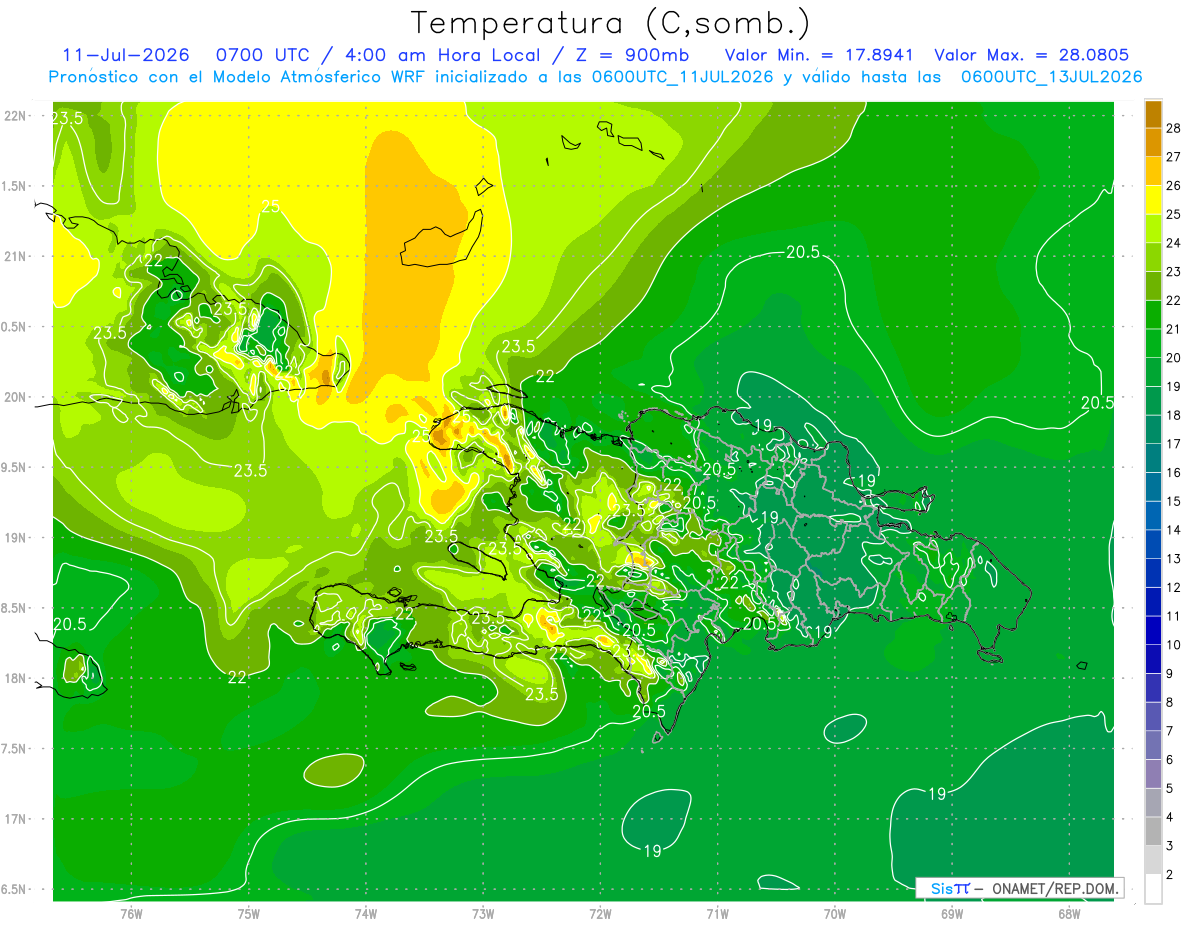The image size is (1200, 927).
Task: Click the '0600UTC_11JUL2026' initialization text
Action: point(682,77)
